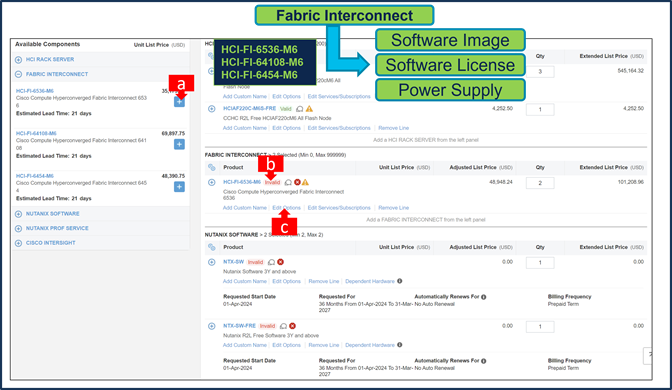Click quantity field for NTX-SW
The height and width of the screenshot is (390, 672).
pos(540,263)
